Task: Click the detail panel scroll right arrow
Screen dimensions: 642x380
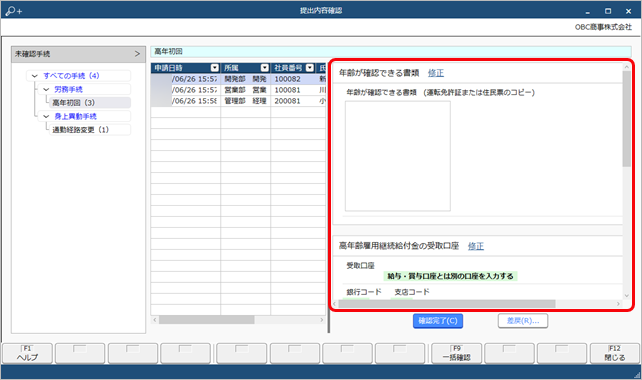Action: pos(618,304)
